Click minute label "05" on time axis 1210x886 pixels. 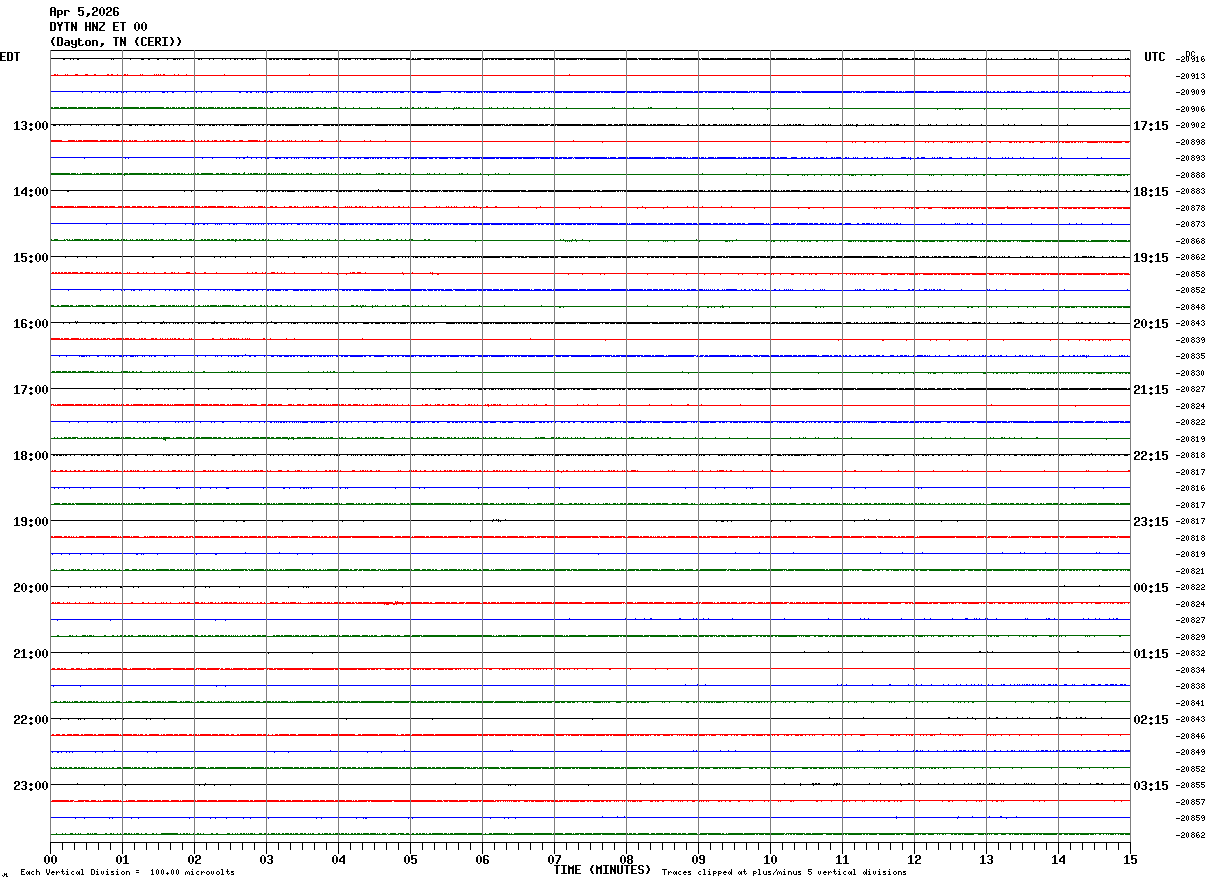(x=411, y=860)
